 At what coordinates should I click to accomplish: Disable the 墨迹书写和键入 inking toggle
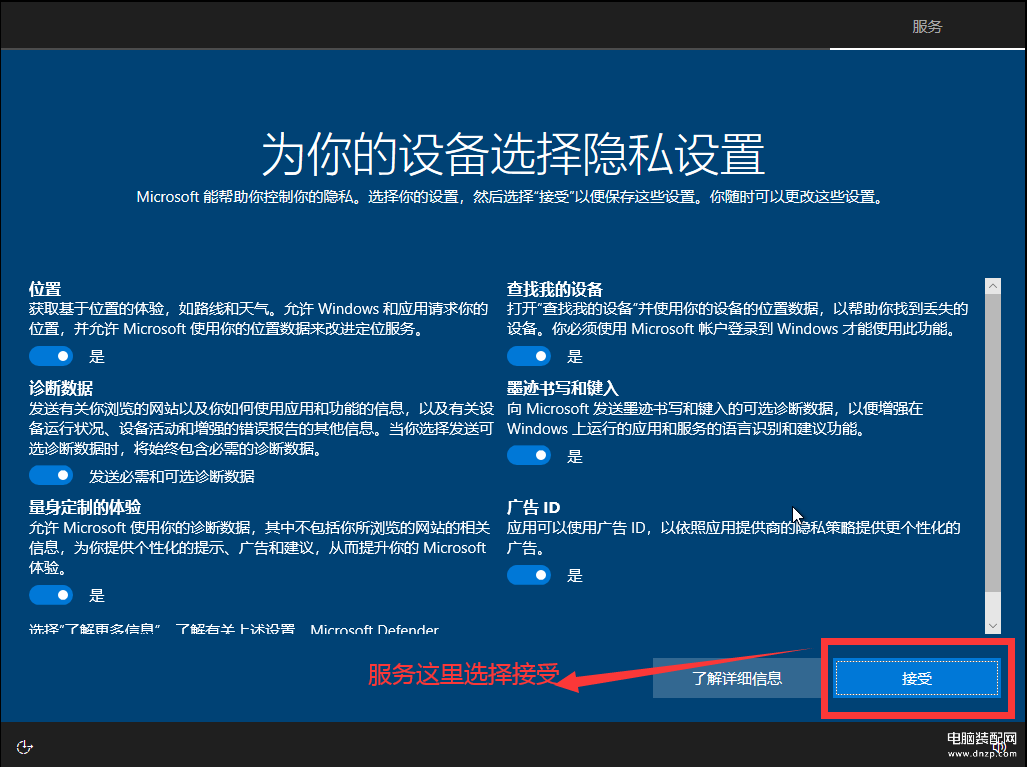(x=529, y=455)
